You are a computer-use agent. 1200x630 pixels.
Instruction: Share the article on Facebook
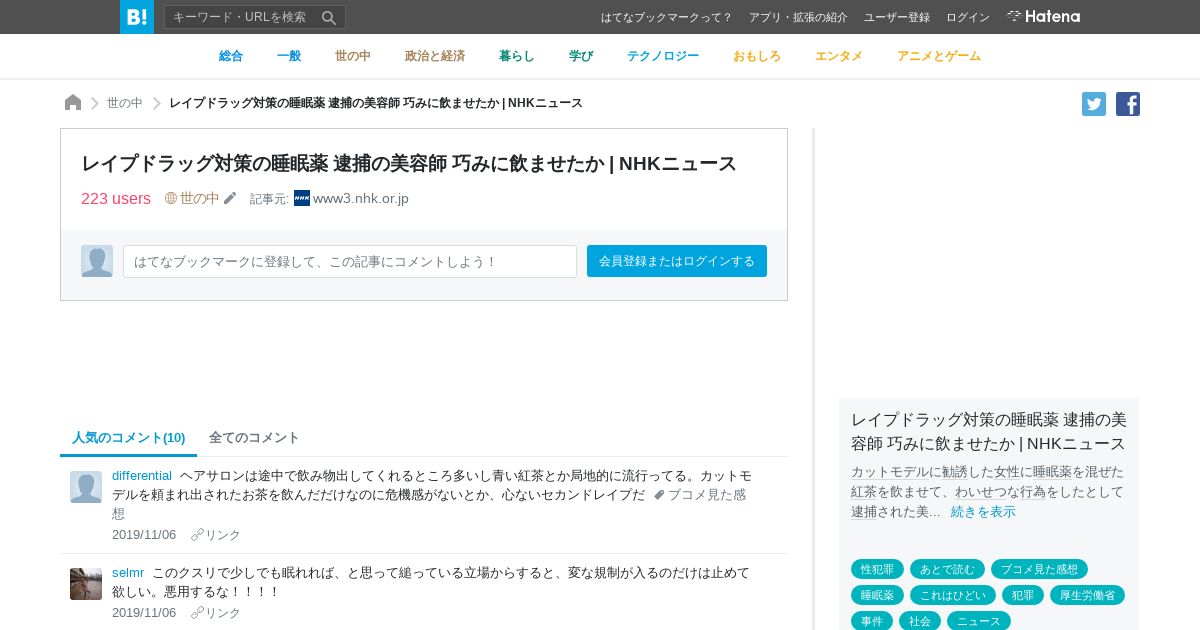pyautogui.click(x=1128, y=104)
